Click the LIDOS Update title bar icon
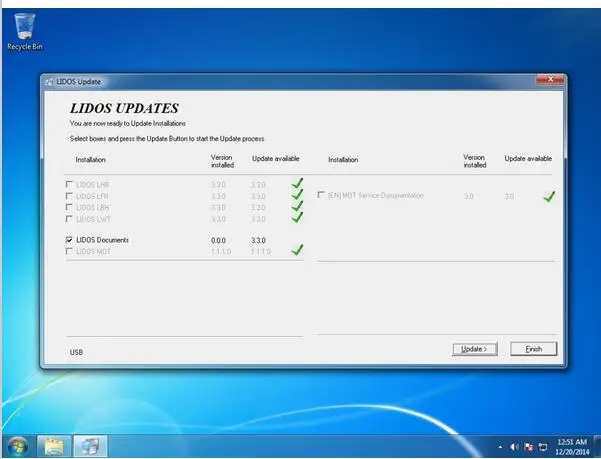 pos(49,82)
